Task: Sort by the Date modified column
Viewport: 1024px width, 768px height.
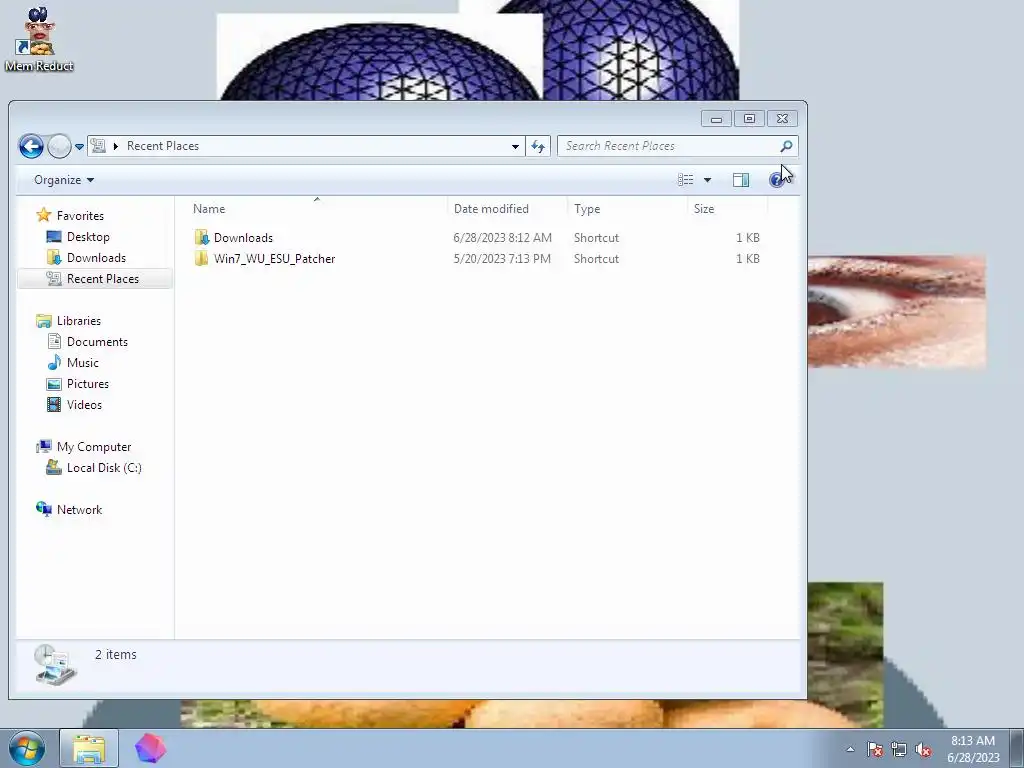Action: coord(507,208)
